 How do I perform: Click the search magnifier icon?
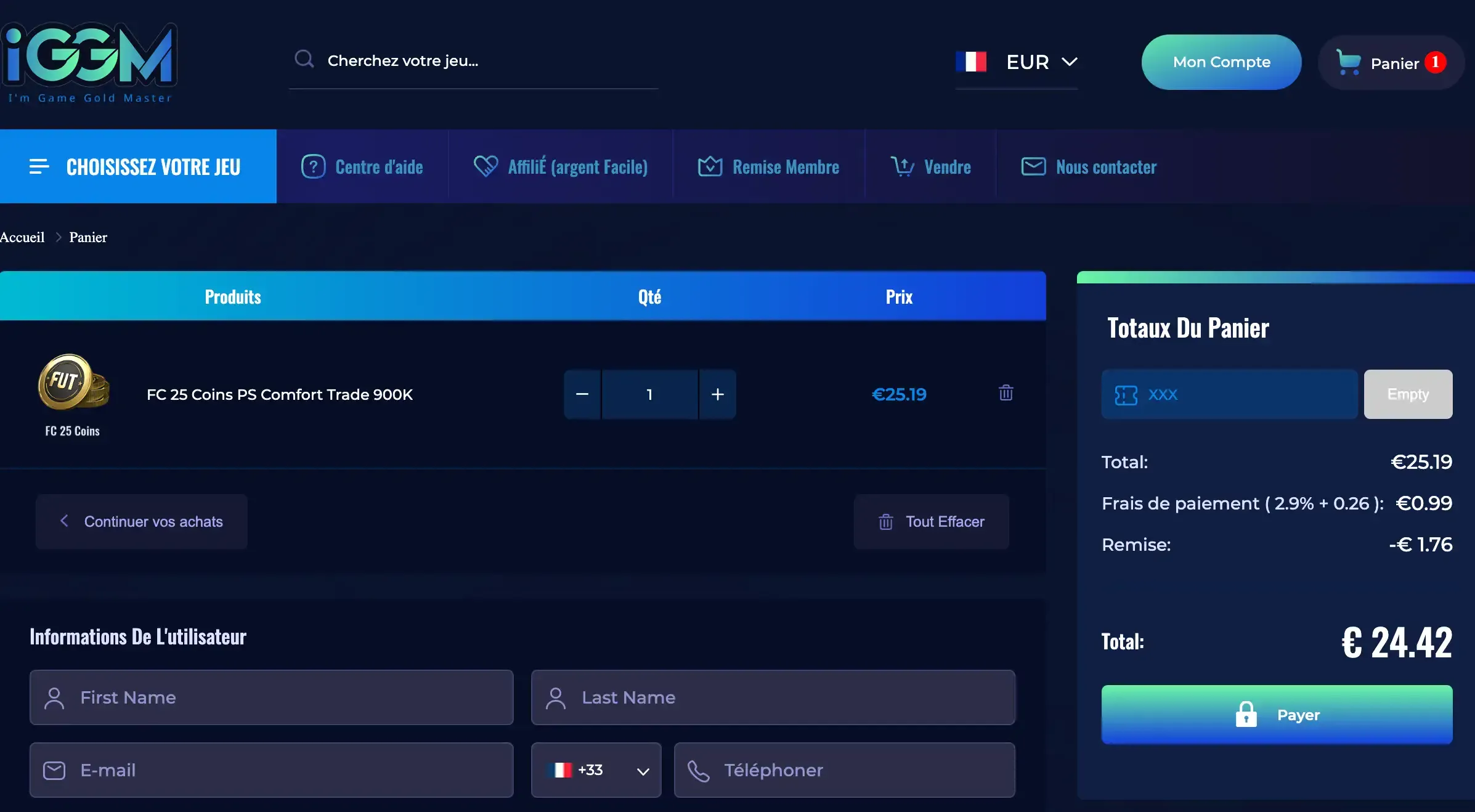point(304,59)
